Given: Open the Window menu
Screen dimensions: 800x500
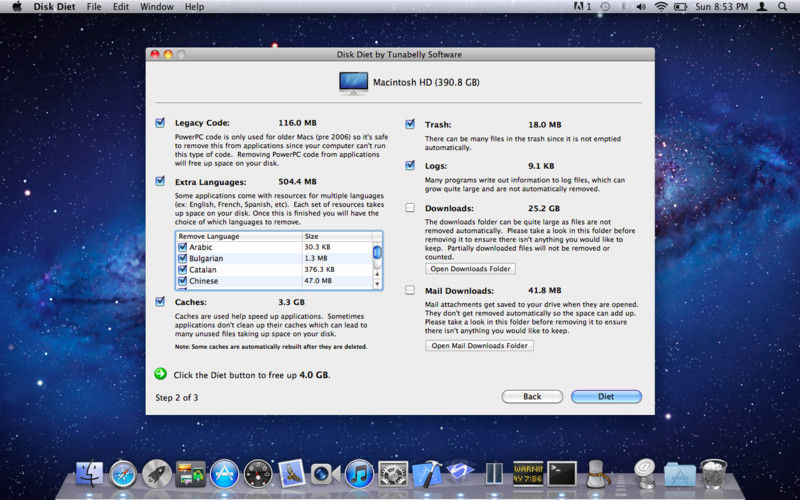Looking at the screenshot, I should 157,7.
